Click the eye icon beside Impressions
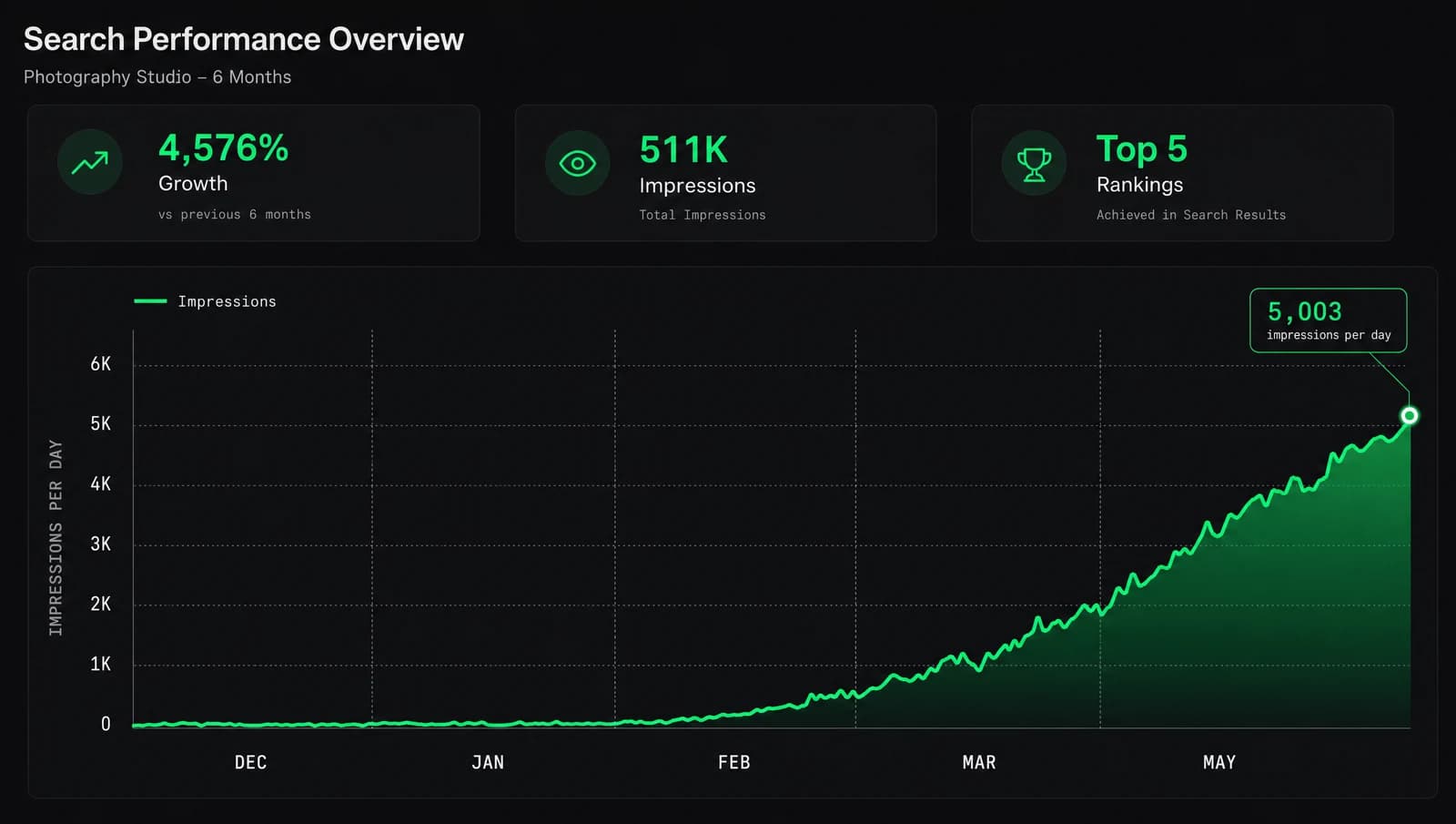Viewport: 1456px width, 824px height. pyautogui.click(x=577, y=164)
